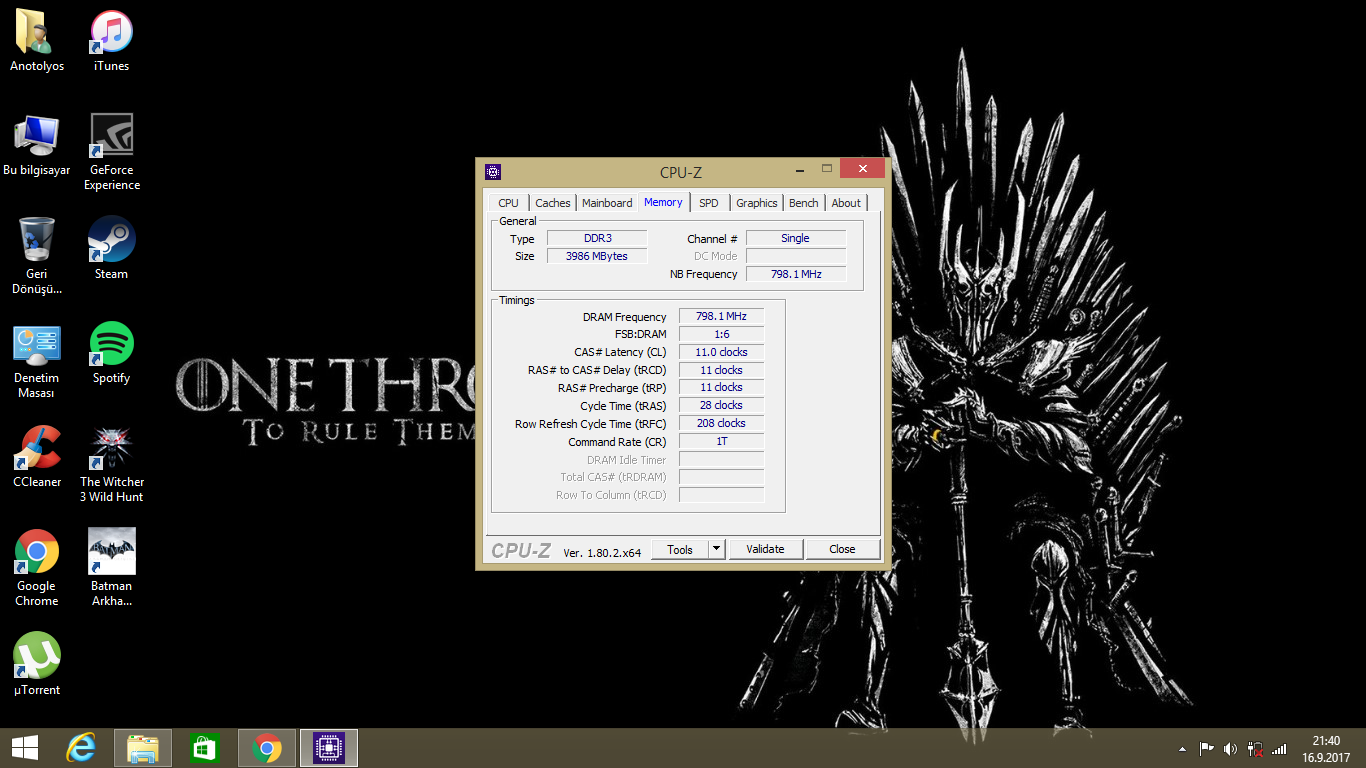Switch to the Graphics tab
This screenshot has height=768, width=1366.
point(757,203)
